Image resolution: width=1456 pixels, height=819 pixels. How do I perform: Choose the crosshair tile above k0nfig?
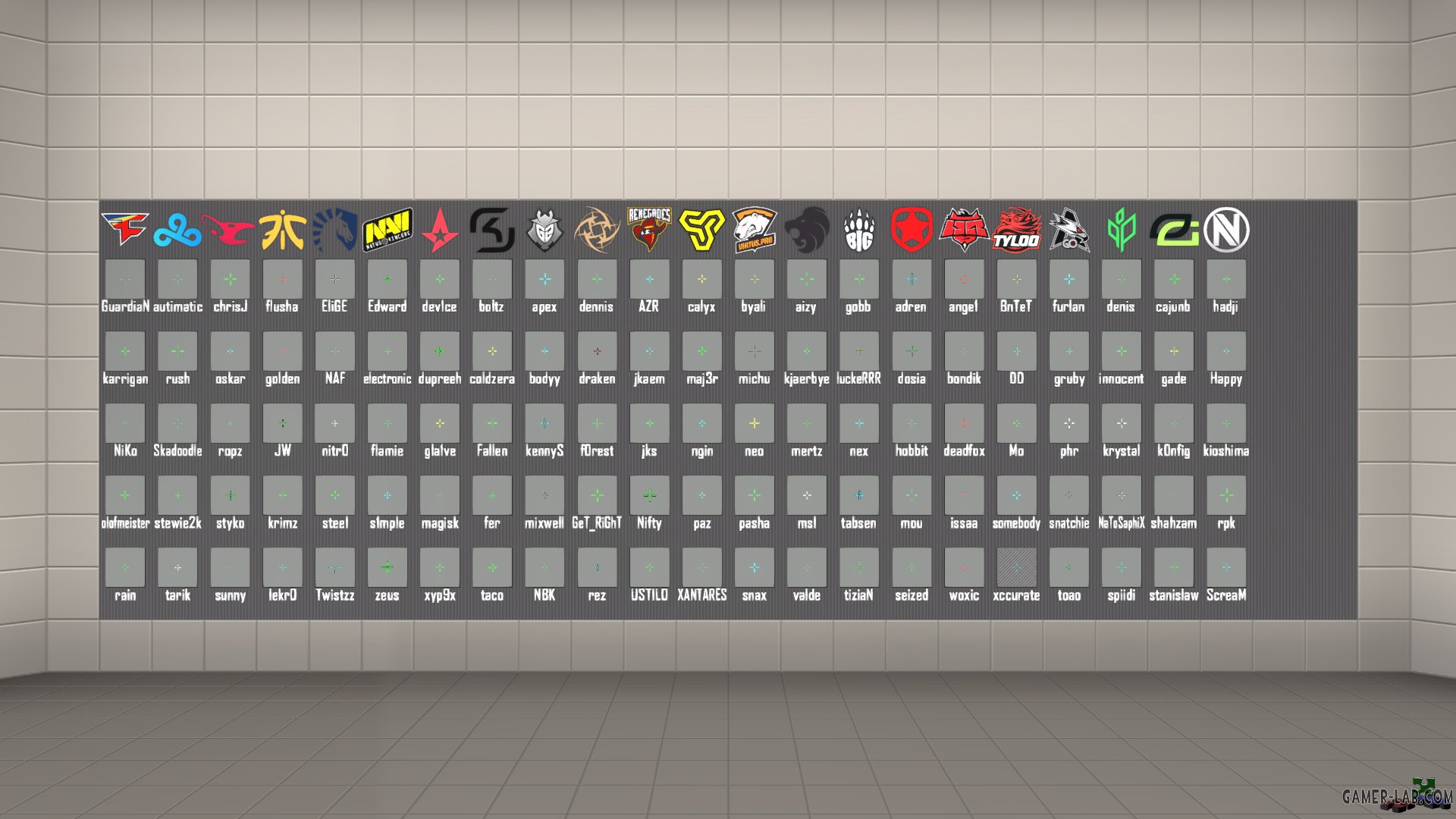tap(1174, 423)
